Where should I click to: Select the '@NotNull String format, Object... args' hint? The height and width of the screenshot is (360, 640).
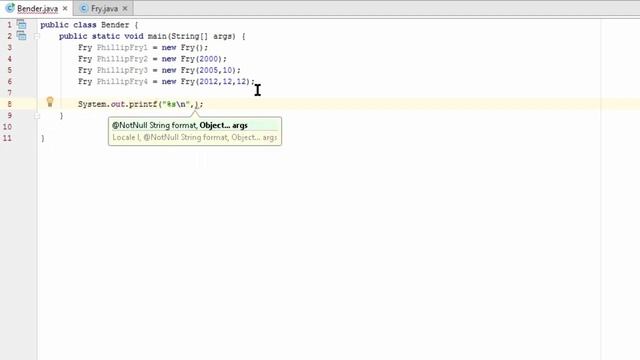[x=195, y=125]
